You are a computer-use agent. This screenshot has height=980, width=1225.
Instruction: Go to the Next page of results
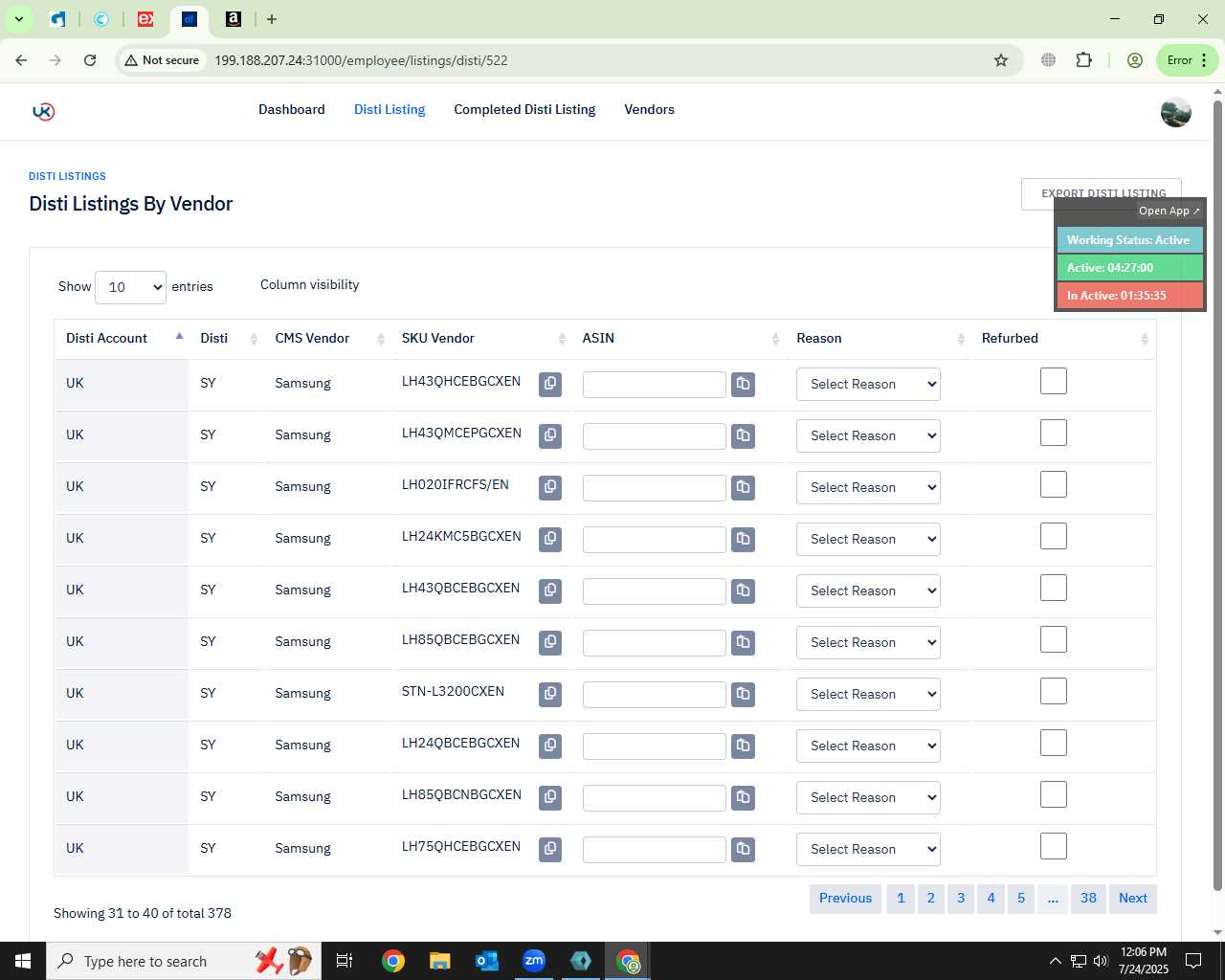pos(1133,898)
